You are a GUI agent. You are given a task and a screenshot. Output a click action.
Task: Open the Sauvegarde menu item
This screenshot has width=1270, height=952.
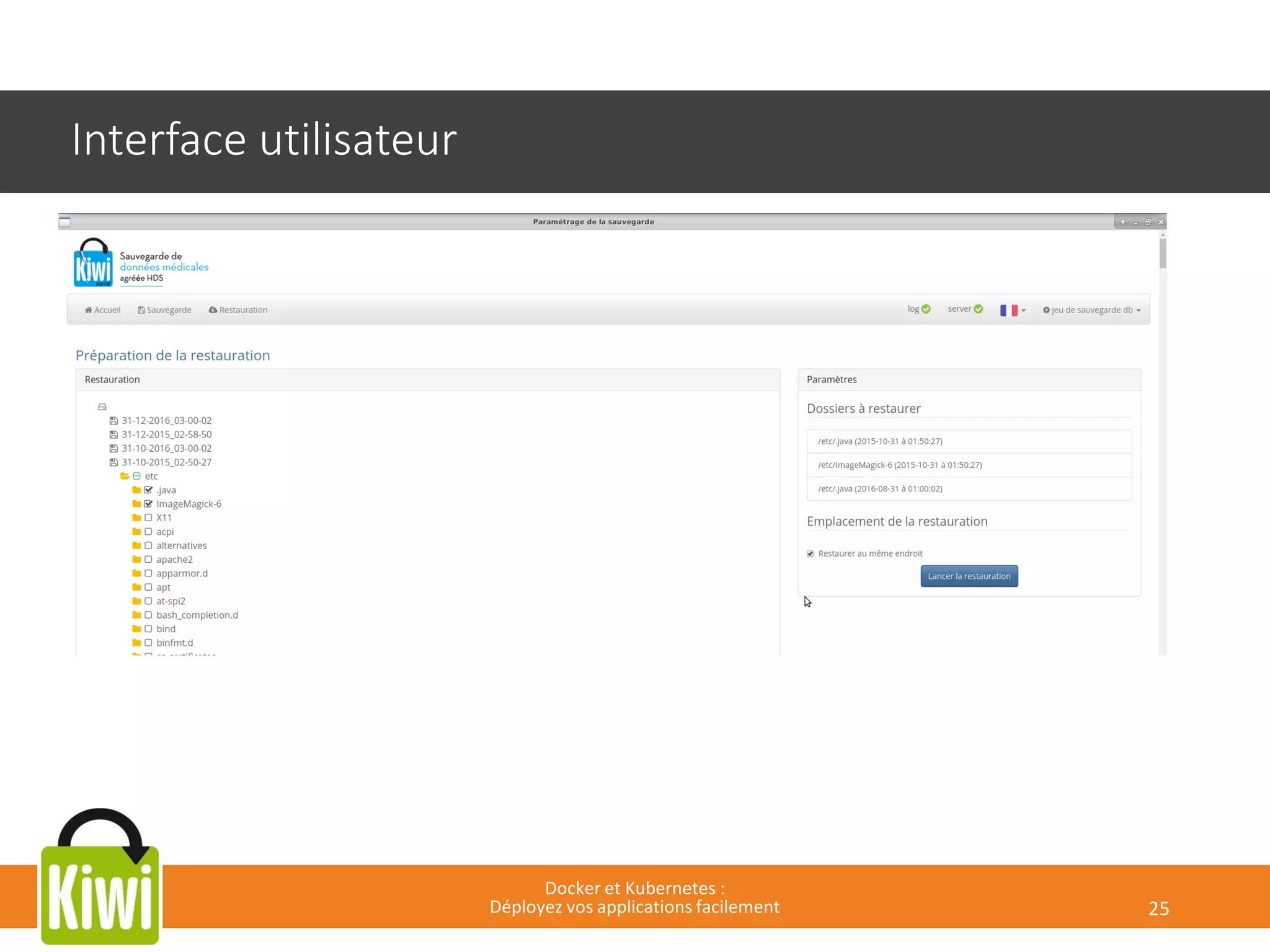point(164,310)
